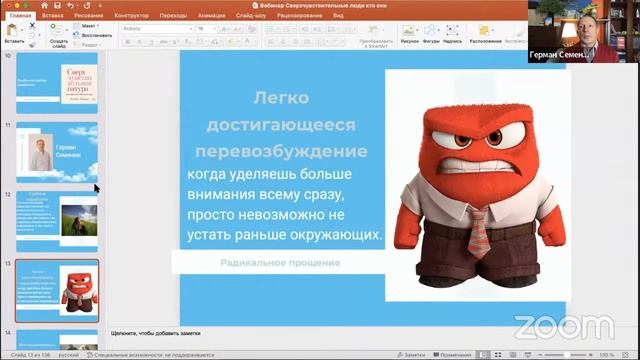The width and height of the screenshot is (640, 360).
Task: Click the text highlight color icon
Action: coord(231,42)
